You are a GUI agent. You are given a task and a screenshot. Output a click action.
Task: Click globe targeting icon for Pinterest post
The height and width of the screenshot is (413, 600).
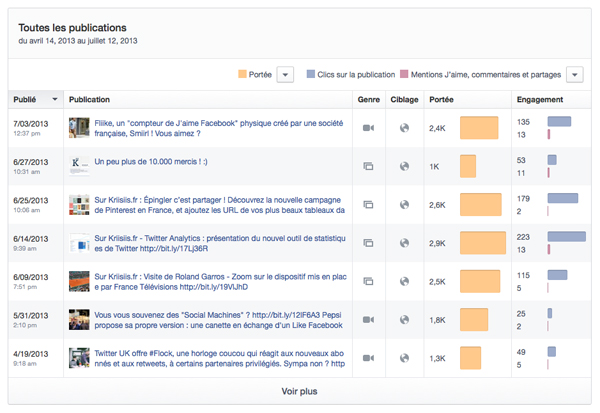coord(404,205)
